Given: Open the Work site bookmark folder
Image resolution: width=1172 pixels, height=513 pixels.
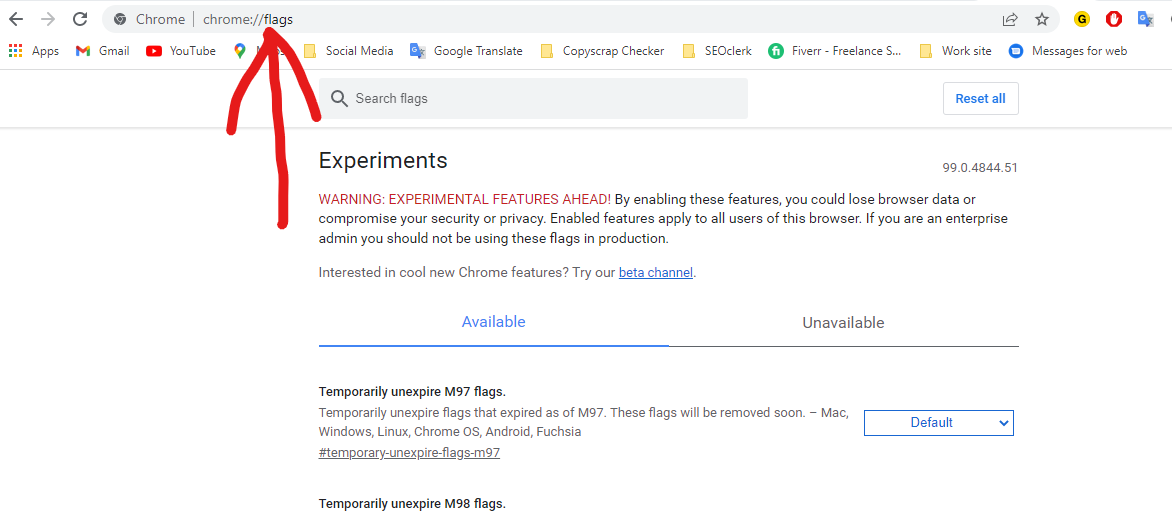Looking at the screenshot, I should coord(955,51).
